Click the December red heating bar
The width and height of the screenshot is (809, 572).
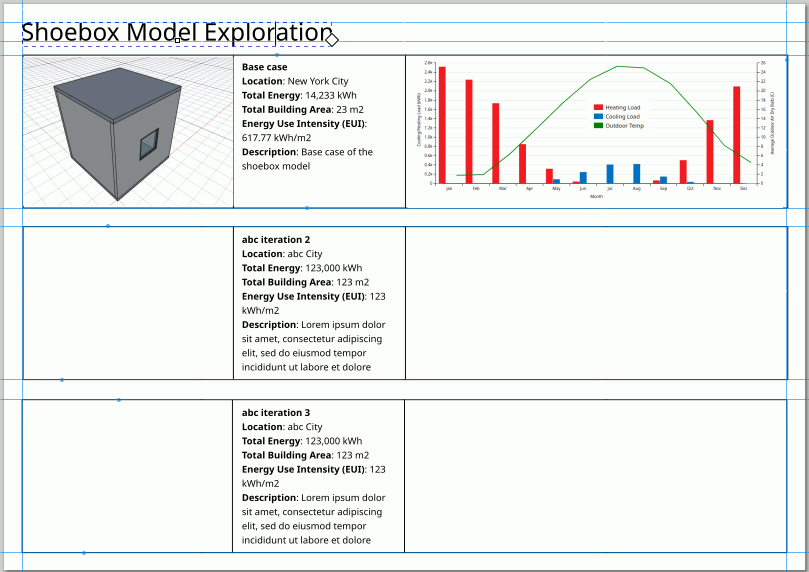[x=737, y=135]
